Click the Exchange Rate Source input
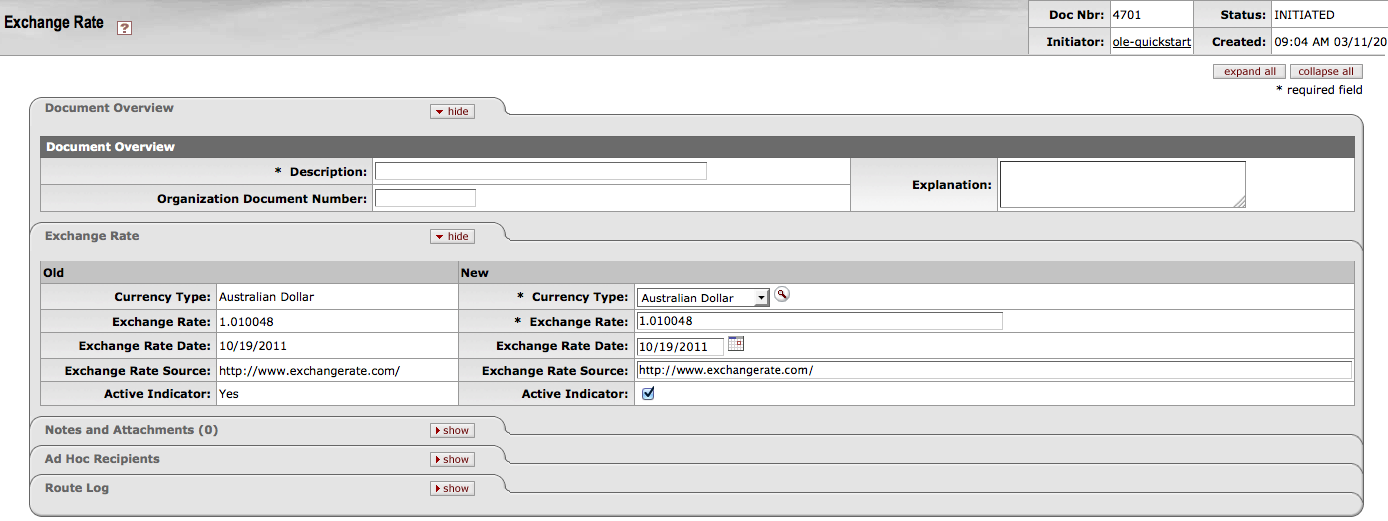 [993, 370]
